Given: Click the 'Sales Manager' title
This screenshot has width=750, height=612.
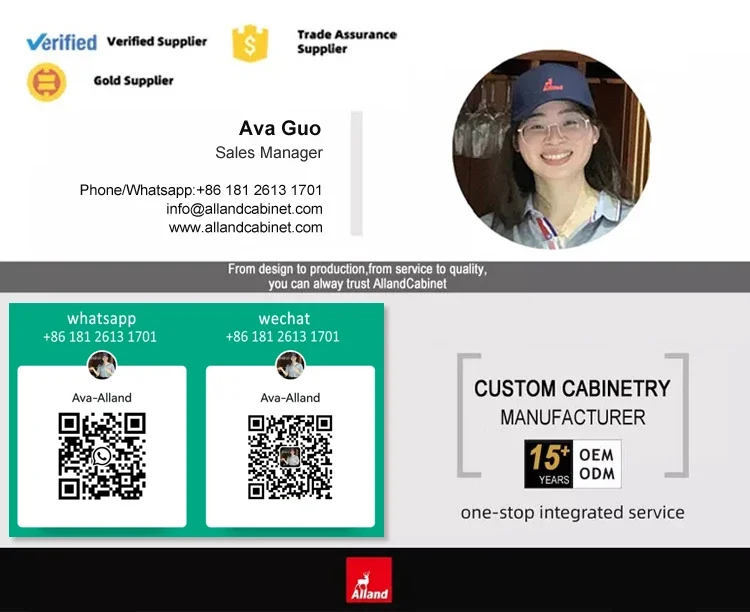Looking at the screenshot, I should click(269, 153).
